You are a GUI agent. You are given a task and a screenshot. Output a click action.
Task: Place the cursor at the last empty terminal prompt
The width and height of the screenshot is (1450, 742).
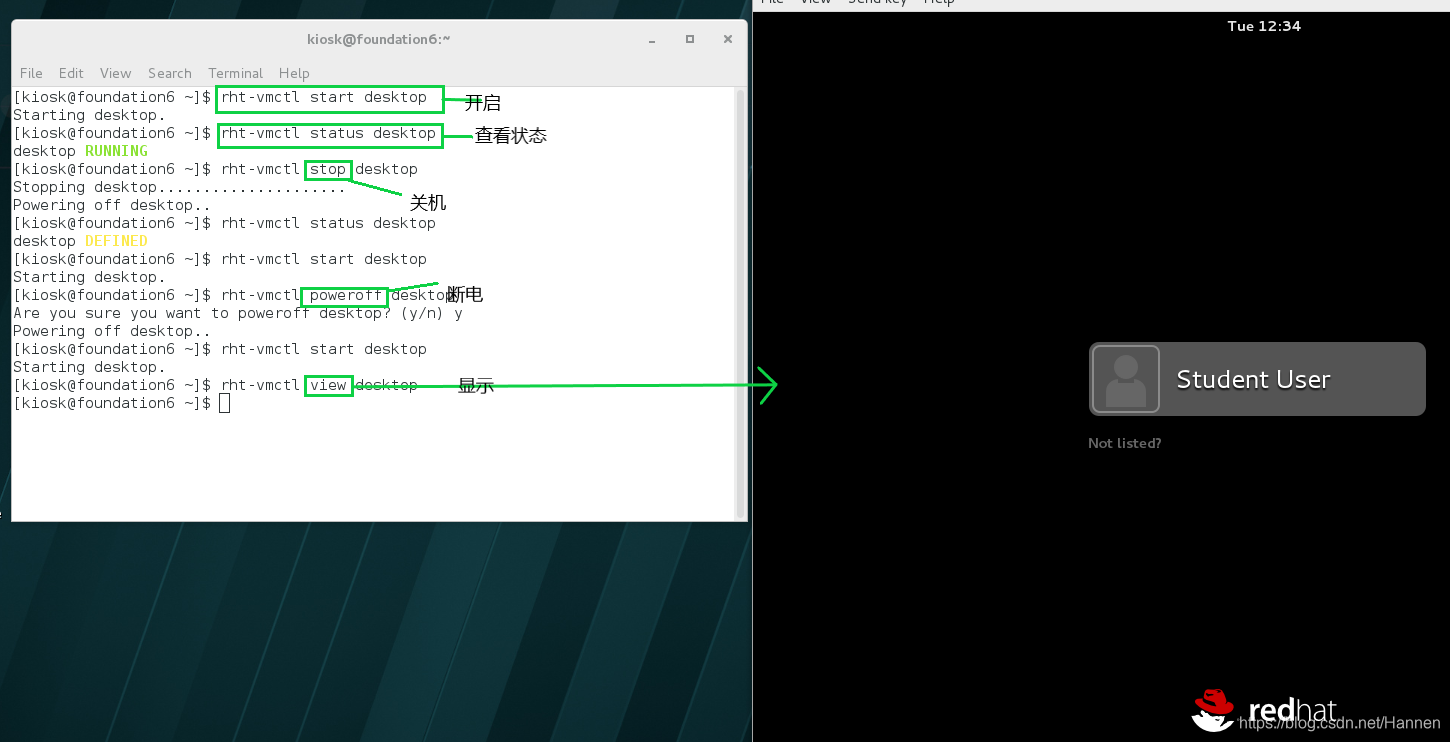(x=224, y=403)
